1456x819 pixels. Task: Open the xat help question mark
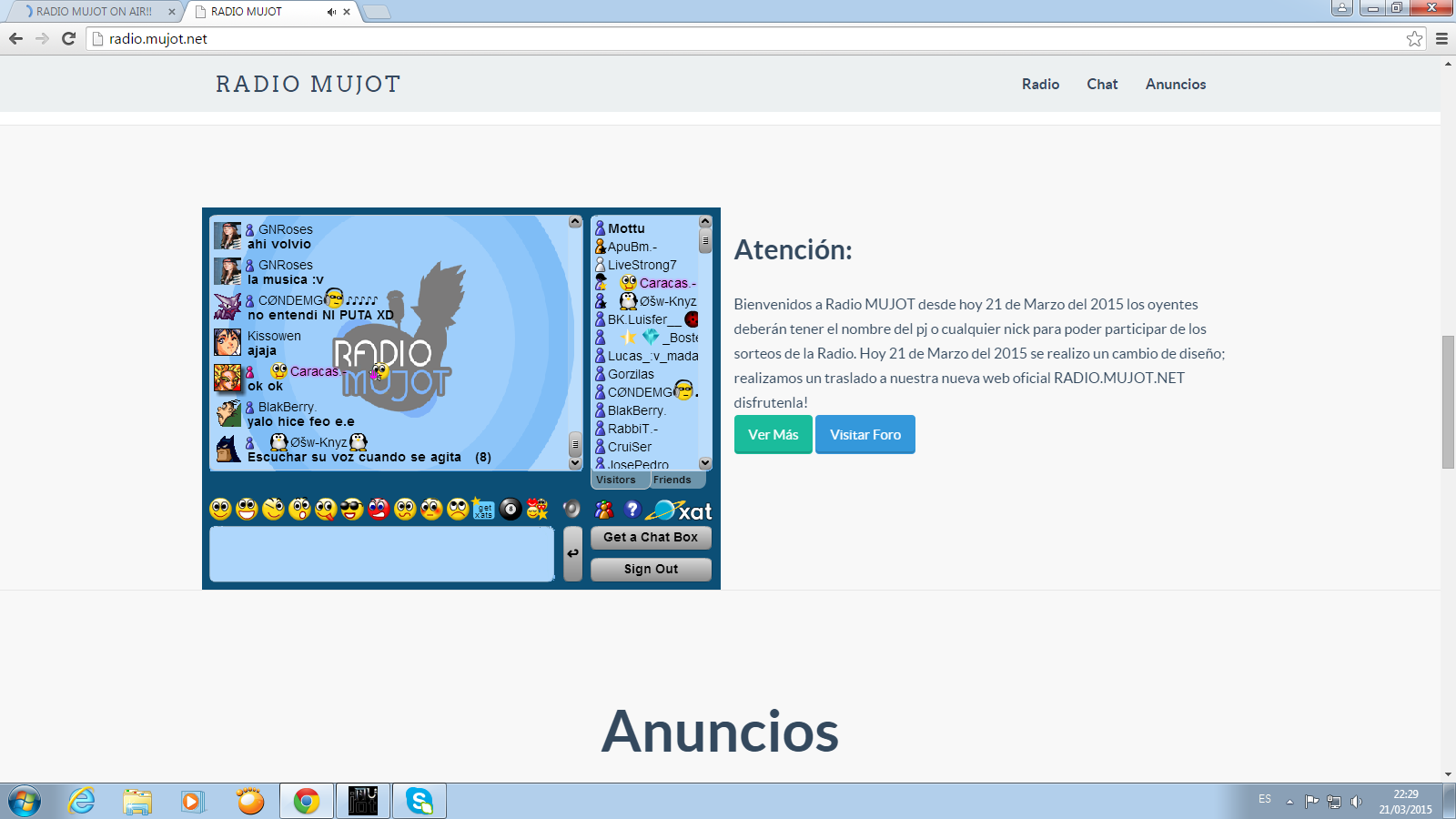(x=632, y=510)
